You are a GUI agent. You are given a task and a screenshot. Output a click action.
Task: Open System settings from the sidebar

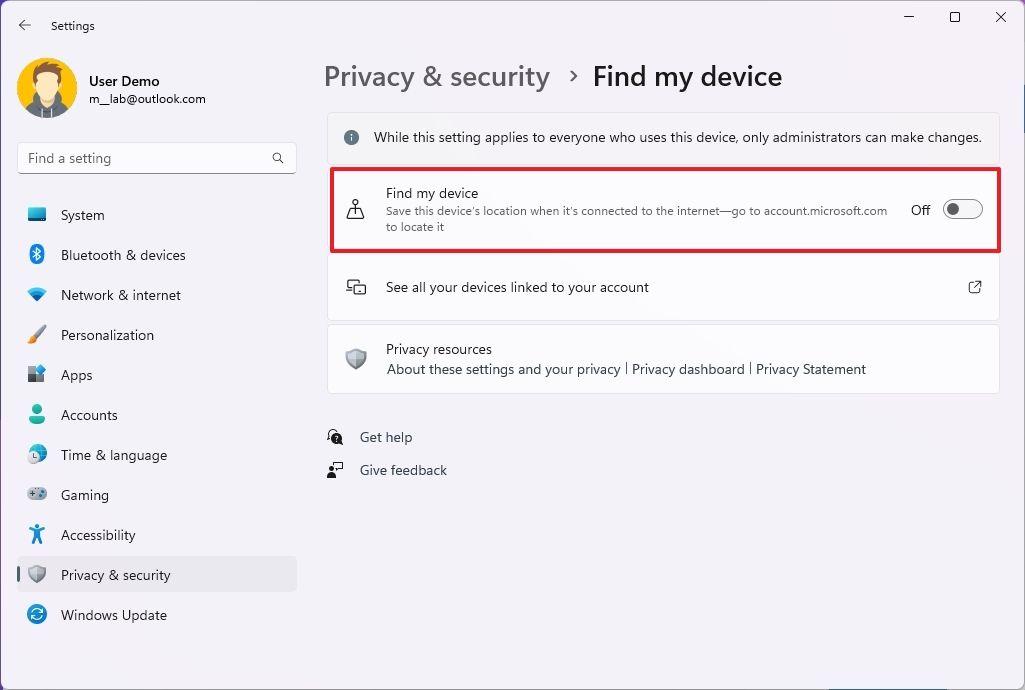click(82, 214)
